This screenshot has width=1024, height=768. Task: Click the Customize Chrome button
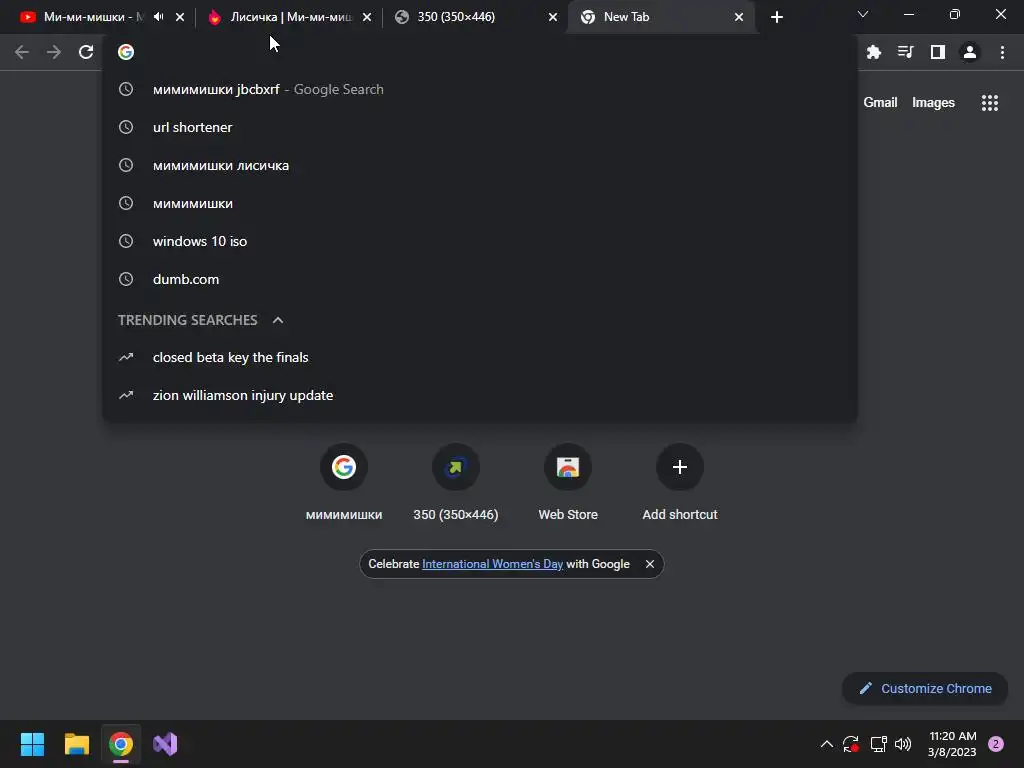point(925,688)
